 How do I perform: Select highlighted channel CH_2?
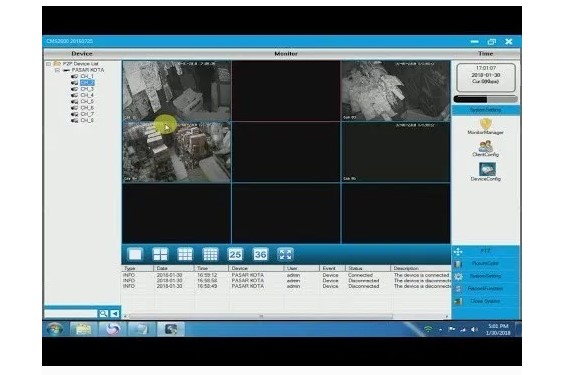click(87, 83)
